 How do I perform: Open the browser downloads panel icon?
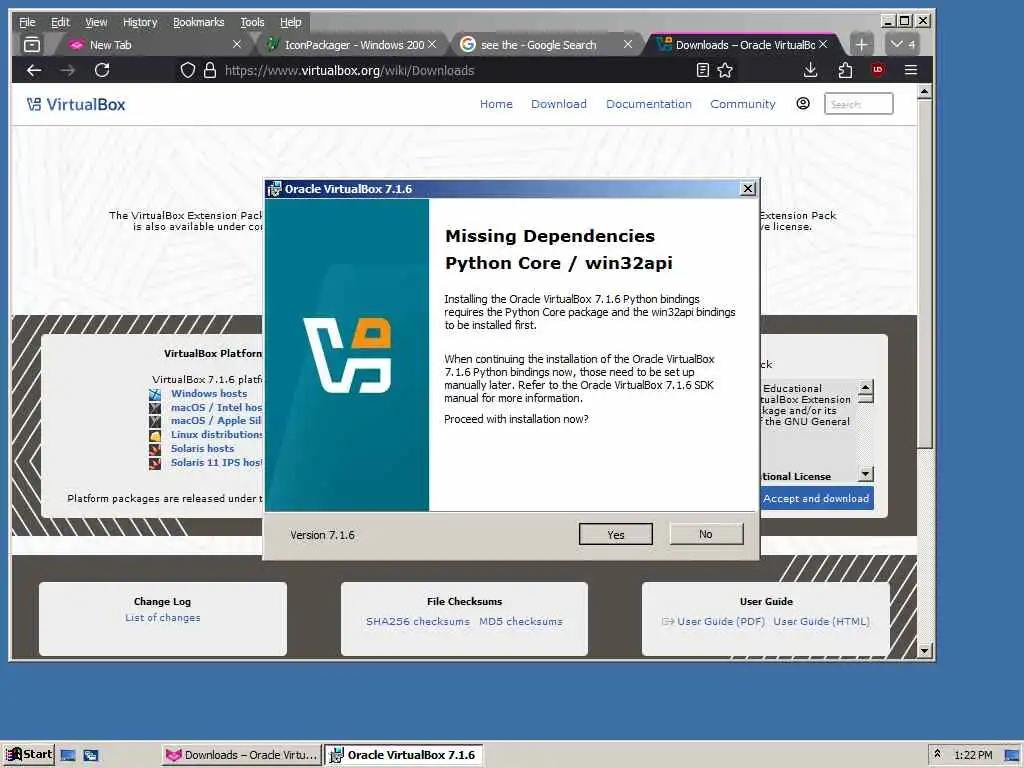[x=810, y=70]
